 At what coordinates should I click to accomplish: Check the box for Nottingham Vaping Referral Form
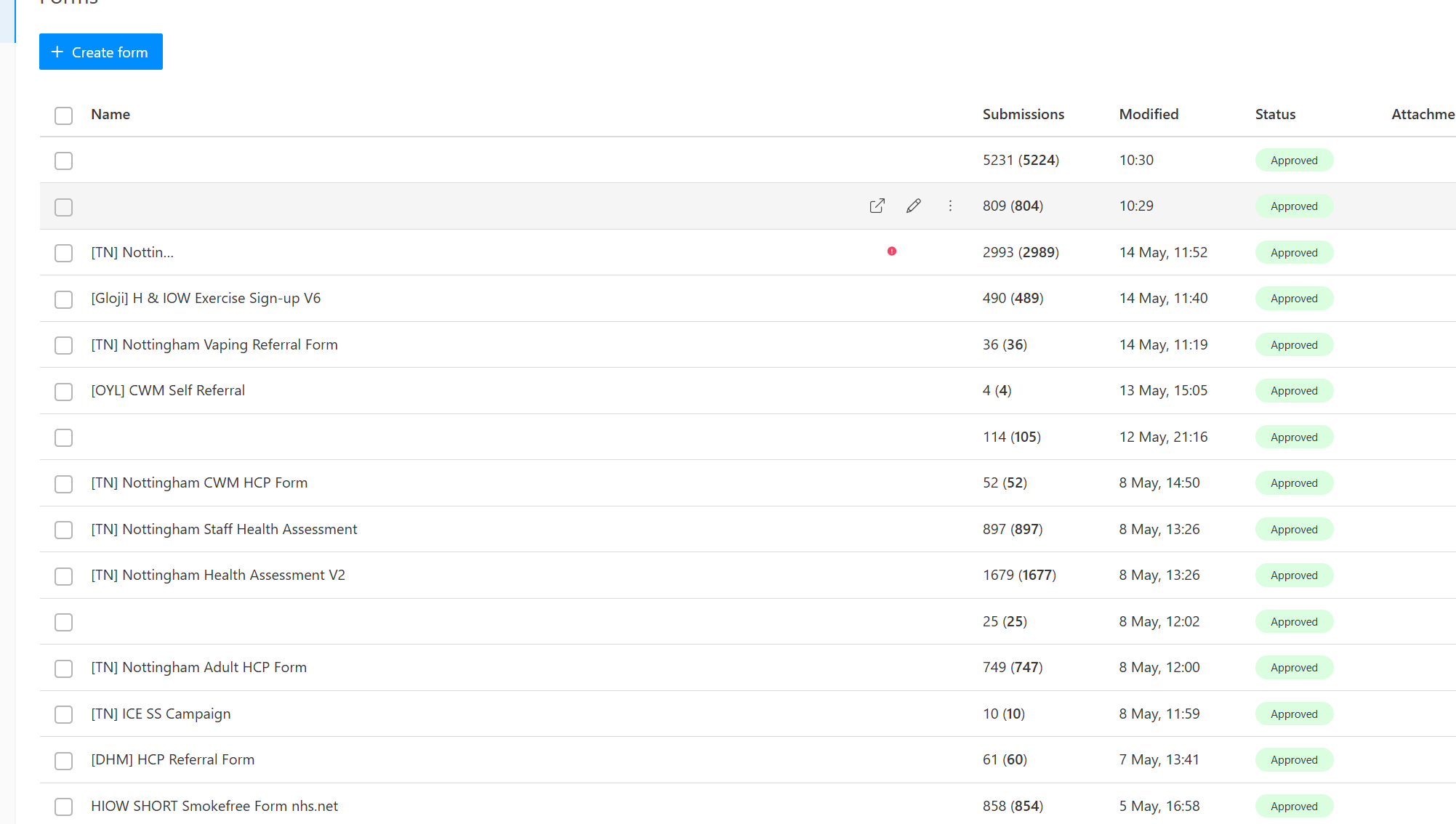[64, 345]
